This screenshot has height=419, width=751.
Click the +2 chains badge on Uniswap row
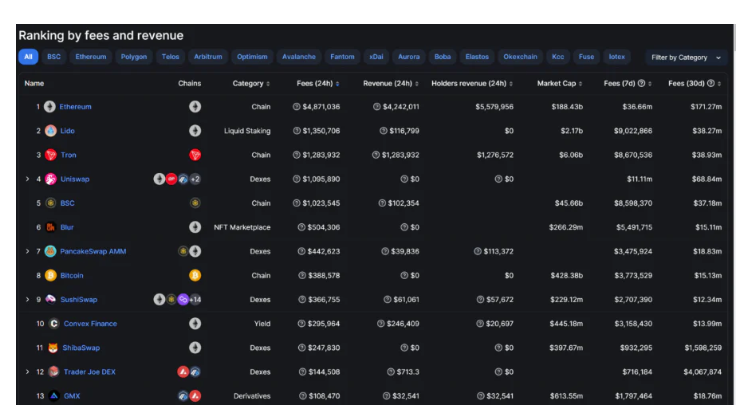click(195, 179)
